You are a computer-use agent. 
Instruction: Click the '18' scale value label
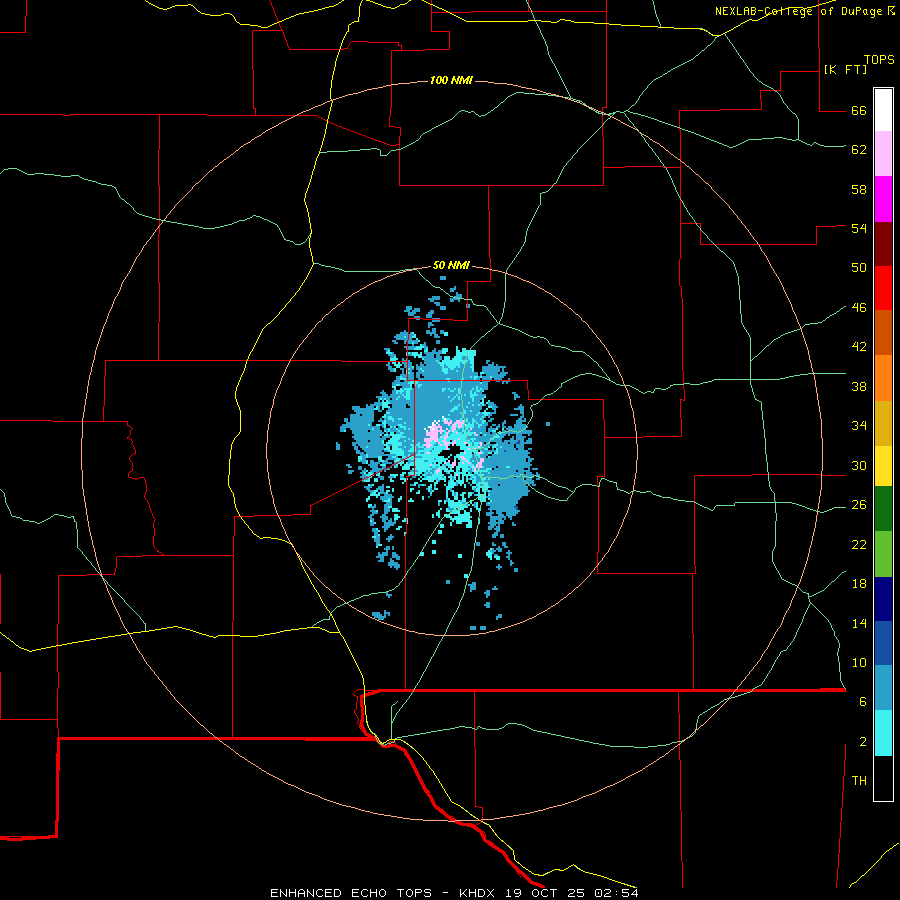pyautogui.click(x=859, y=583)
